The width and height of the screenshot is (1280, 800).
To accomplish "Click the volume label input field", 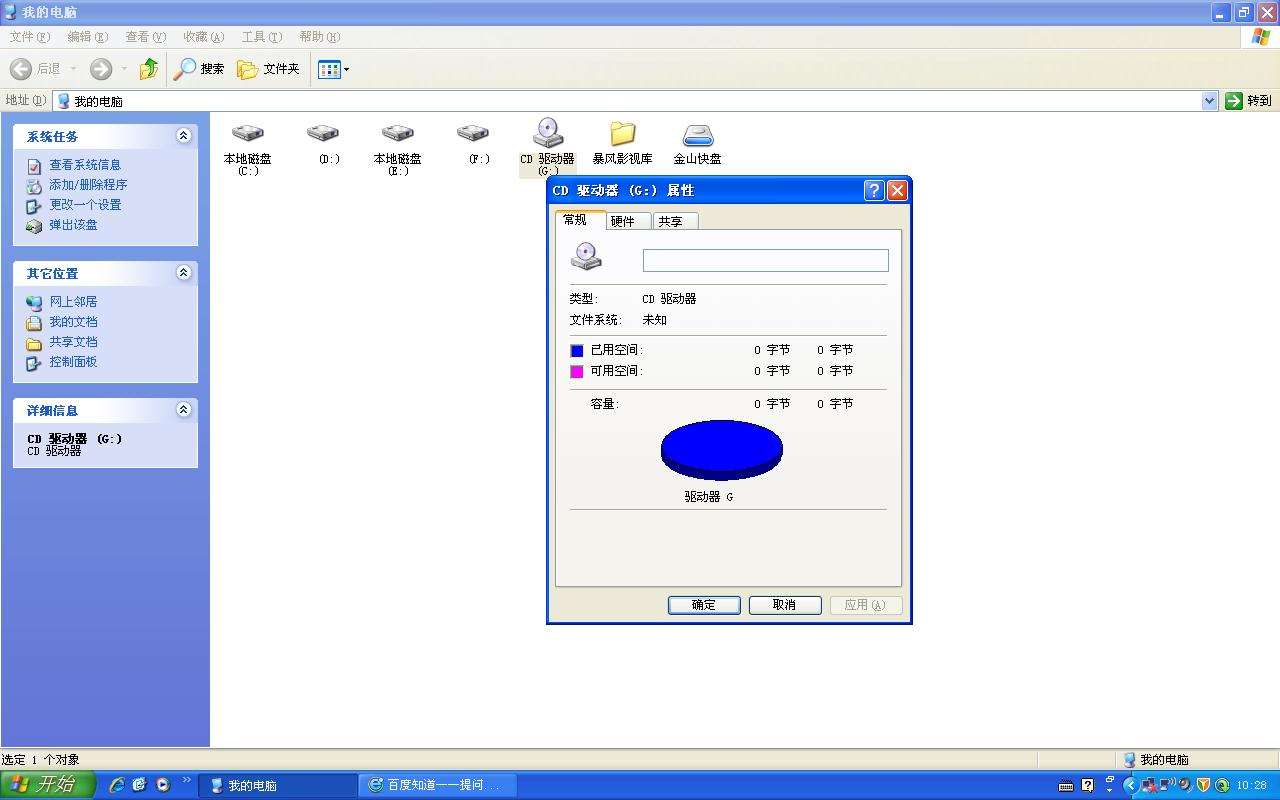I will coord(765,260).
